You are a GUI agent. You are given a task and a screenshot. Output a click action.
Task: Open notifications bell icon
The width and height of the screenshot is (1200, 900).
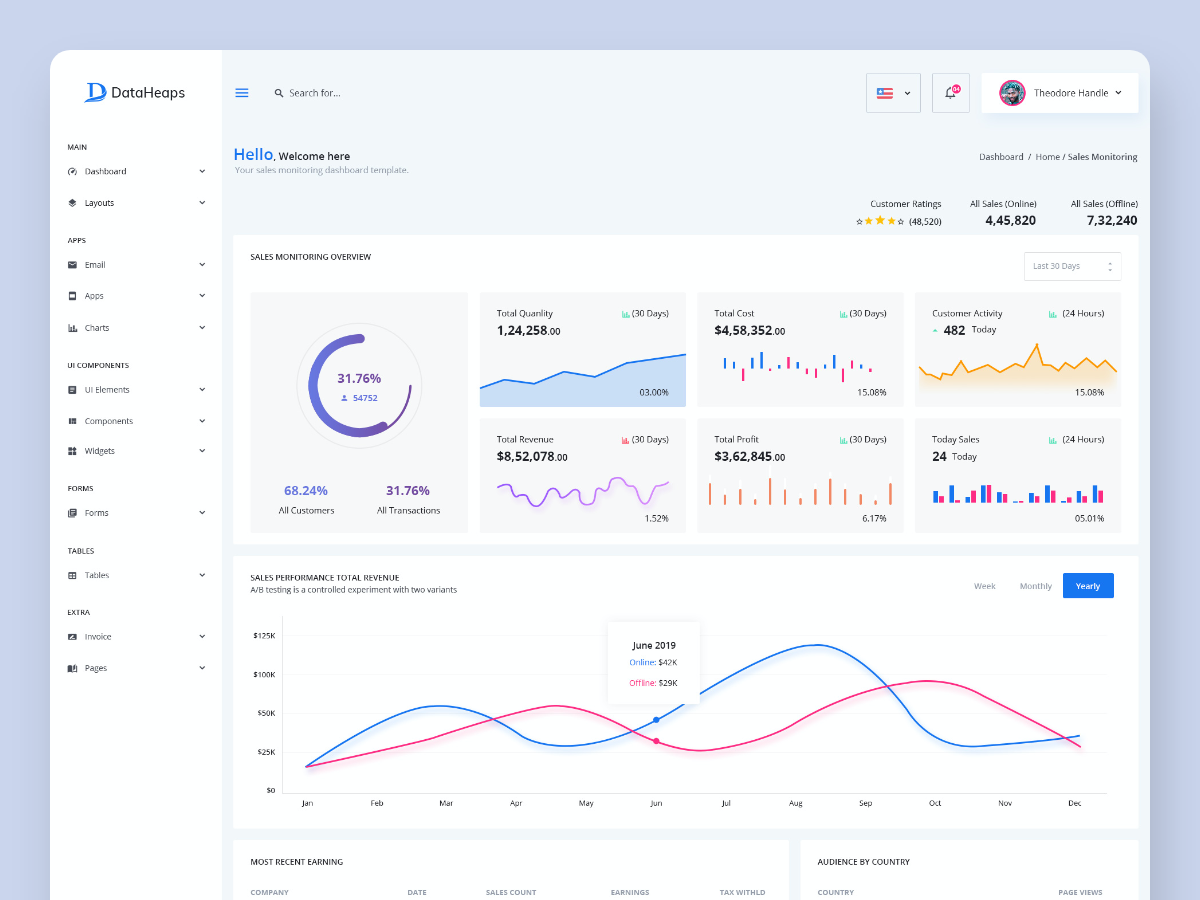[950, 93]
